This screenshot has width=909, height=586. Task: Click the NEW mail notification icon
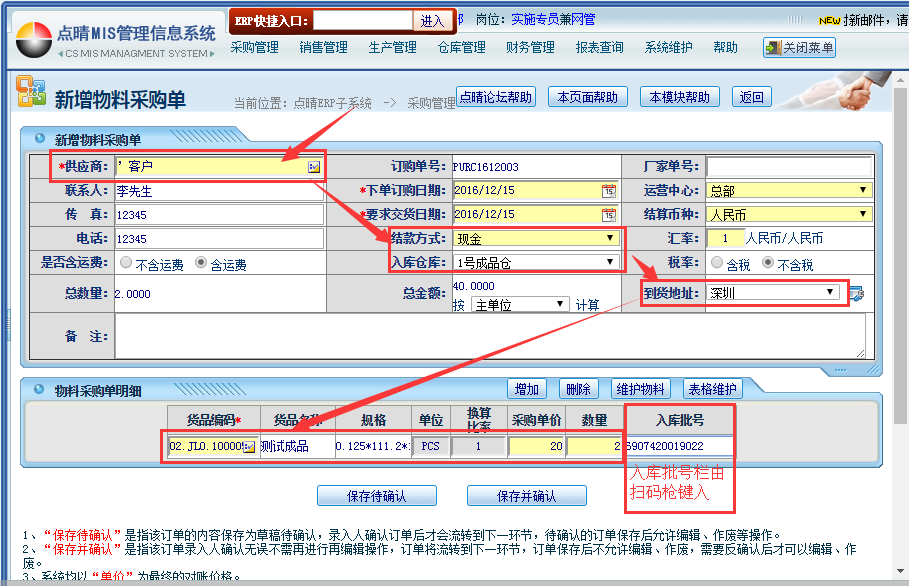tap(829, 20)
